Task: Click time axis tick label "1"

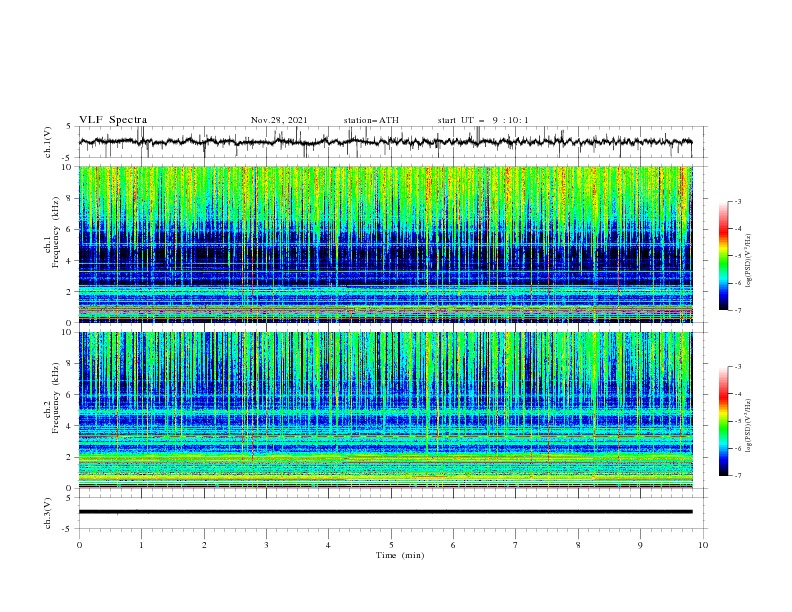Action: (141, 545)
